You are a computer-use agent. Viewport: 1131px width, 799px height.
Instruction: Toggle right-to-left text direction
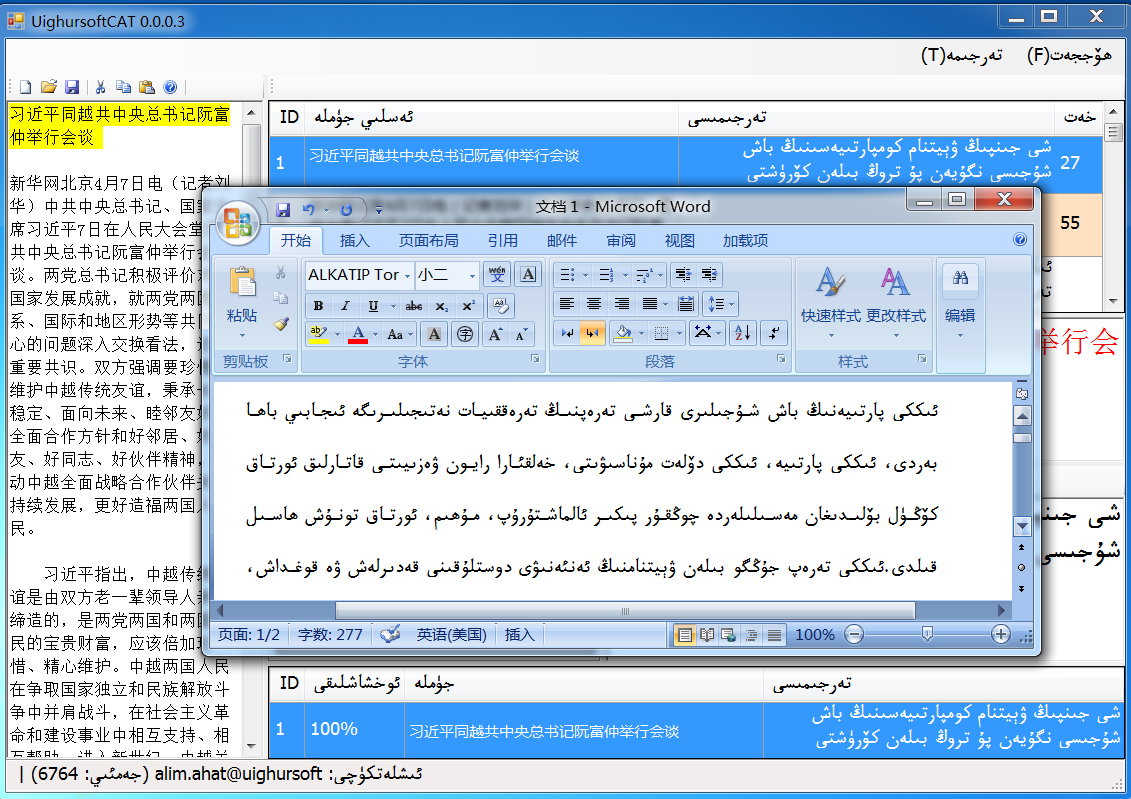[x=592, y=332]
